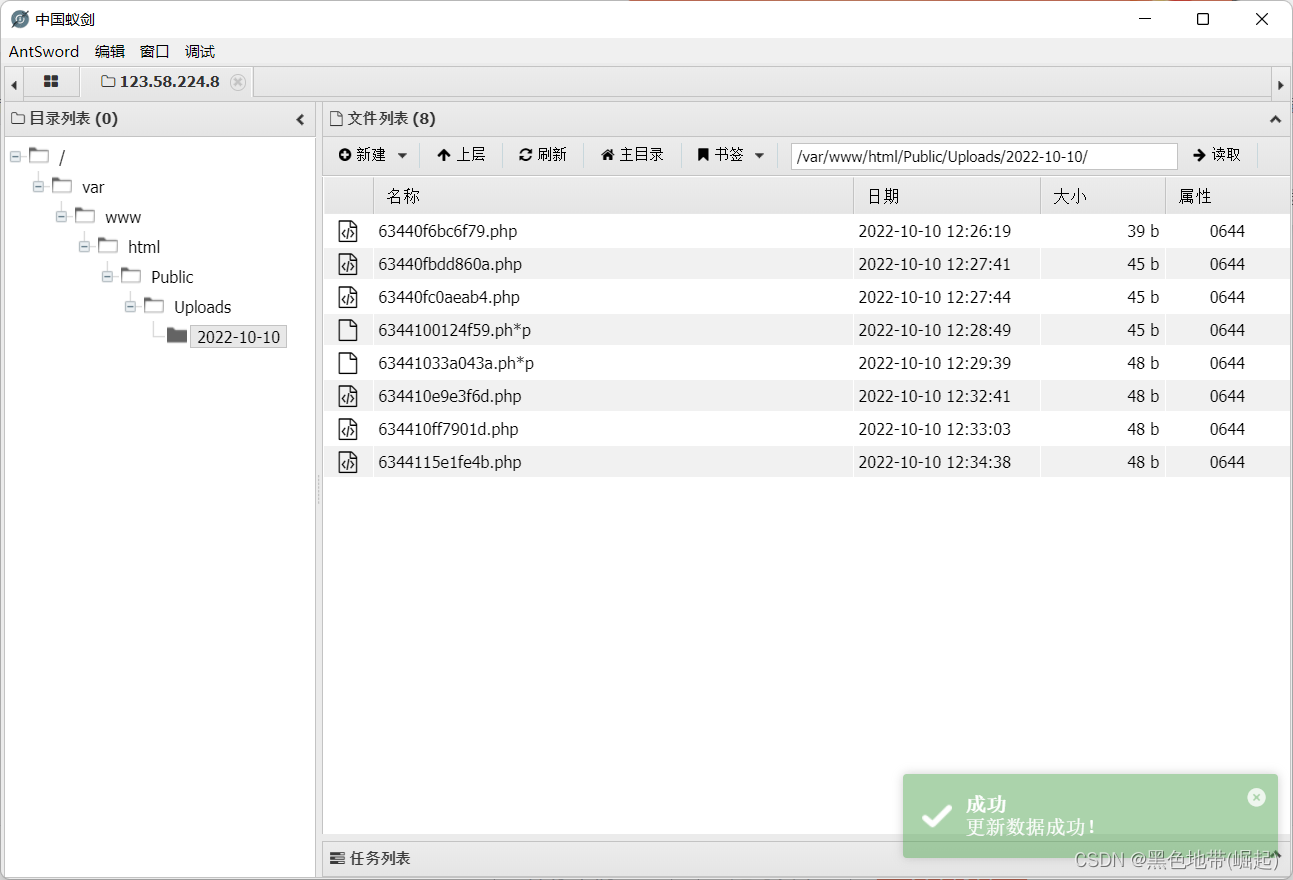Select the Uploads folder icon

[x=154, y=305]
